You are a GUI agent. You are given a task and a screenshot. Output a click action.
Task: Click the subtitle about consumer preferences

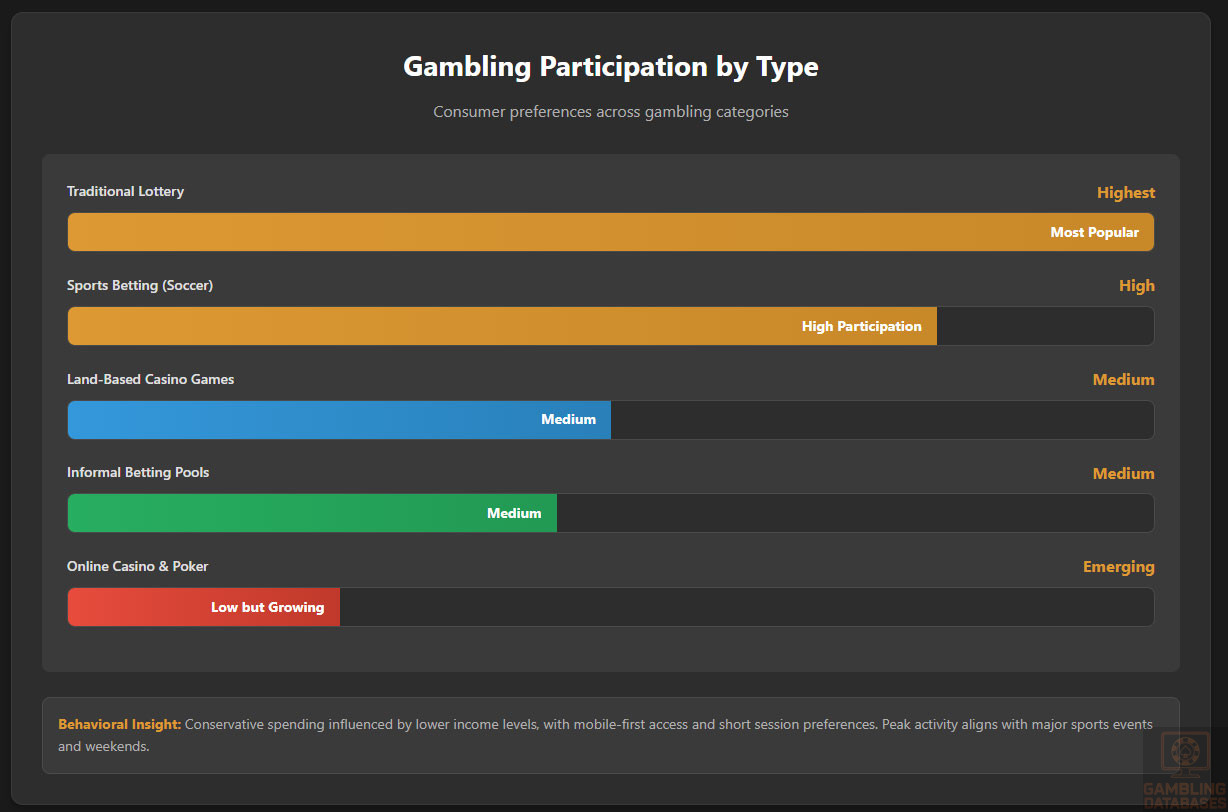click(610, 112)
